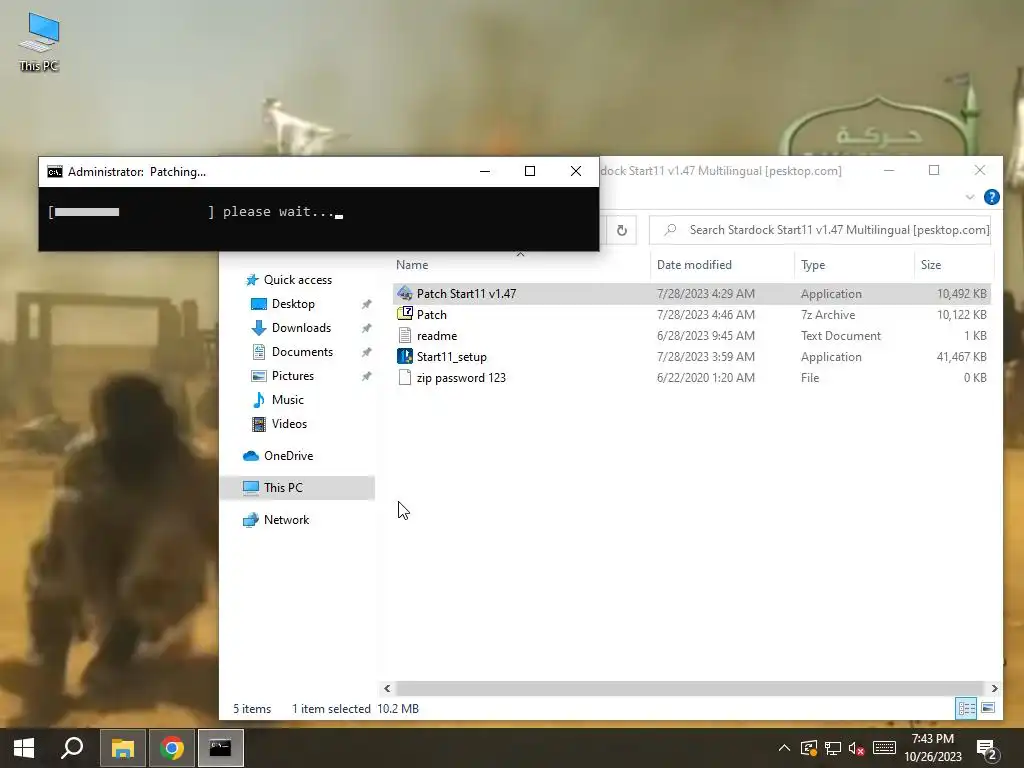Click the refresh button in Explorer
Image resolution: width=1024 pixels, height=768 pixels.
[x=622, y=230]
